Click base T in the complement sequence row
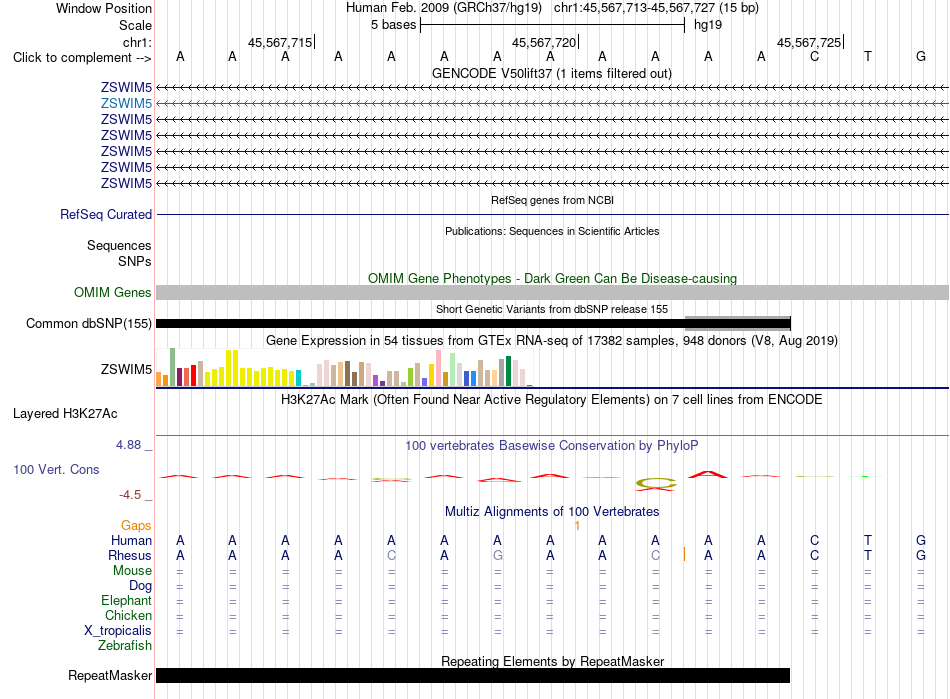 868,57
